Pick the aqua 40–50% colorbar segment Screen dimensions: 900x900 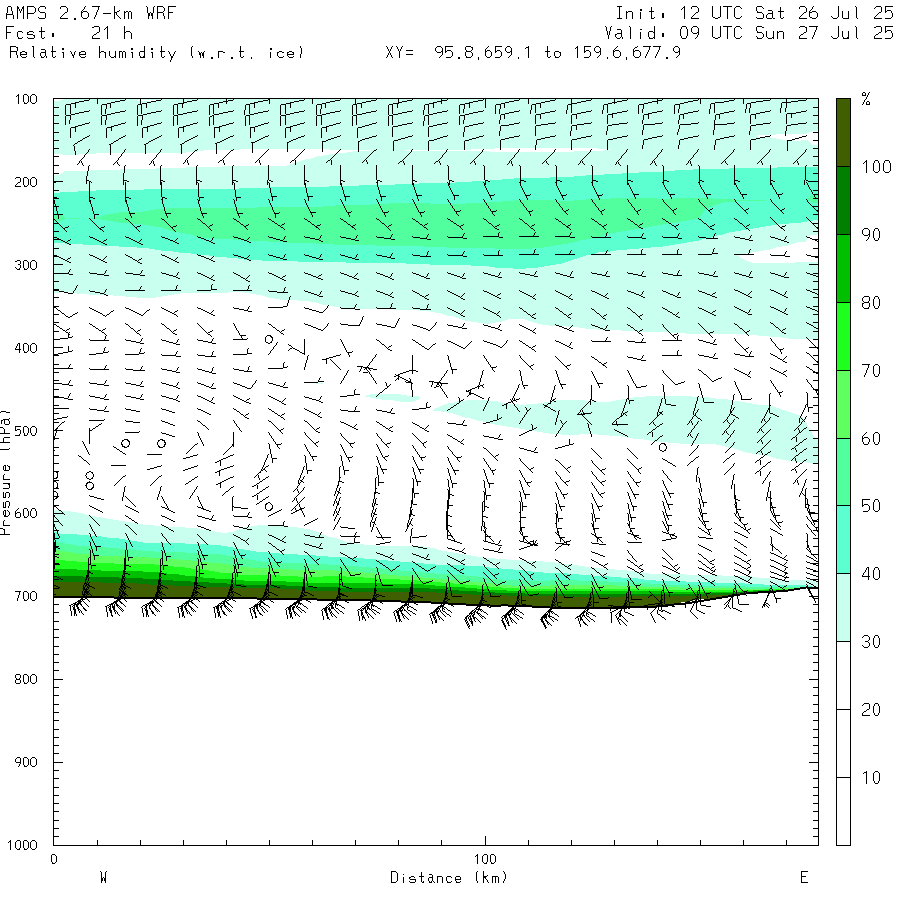pos(843,540)
